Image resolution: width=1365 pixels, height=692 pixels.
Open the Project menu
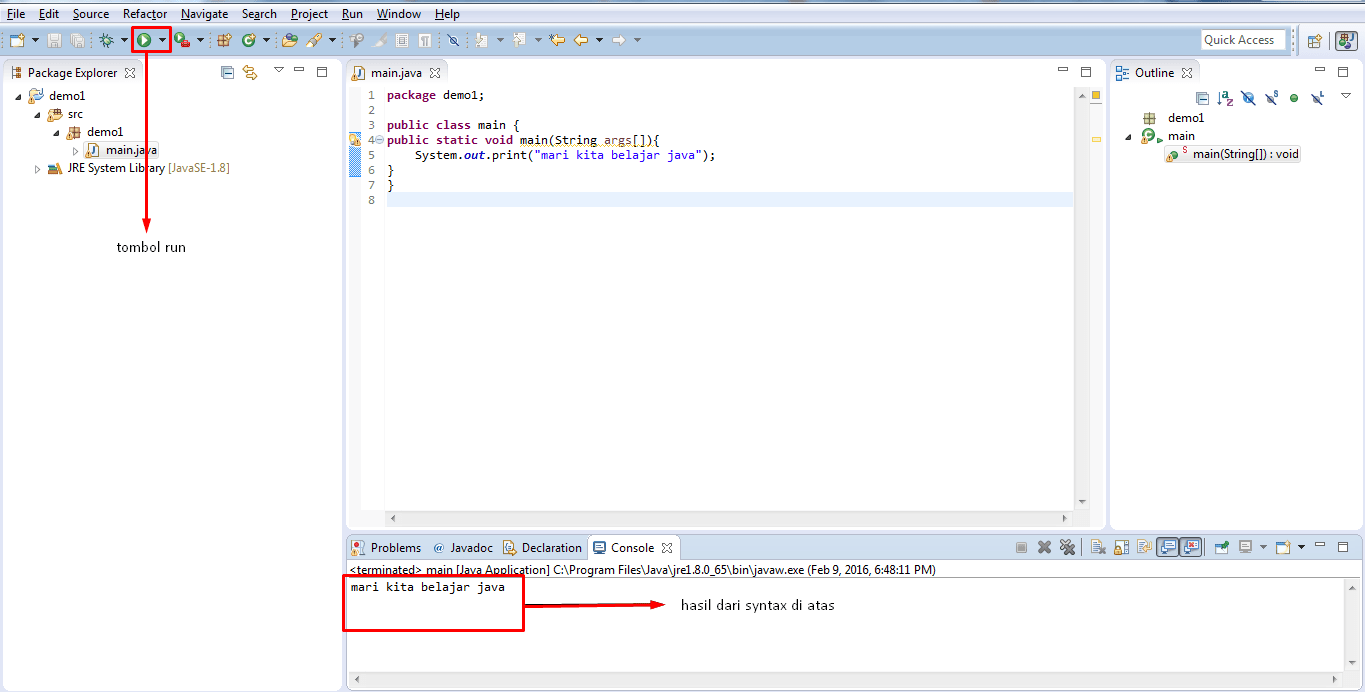(309, 14)
